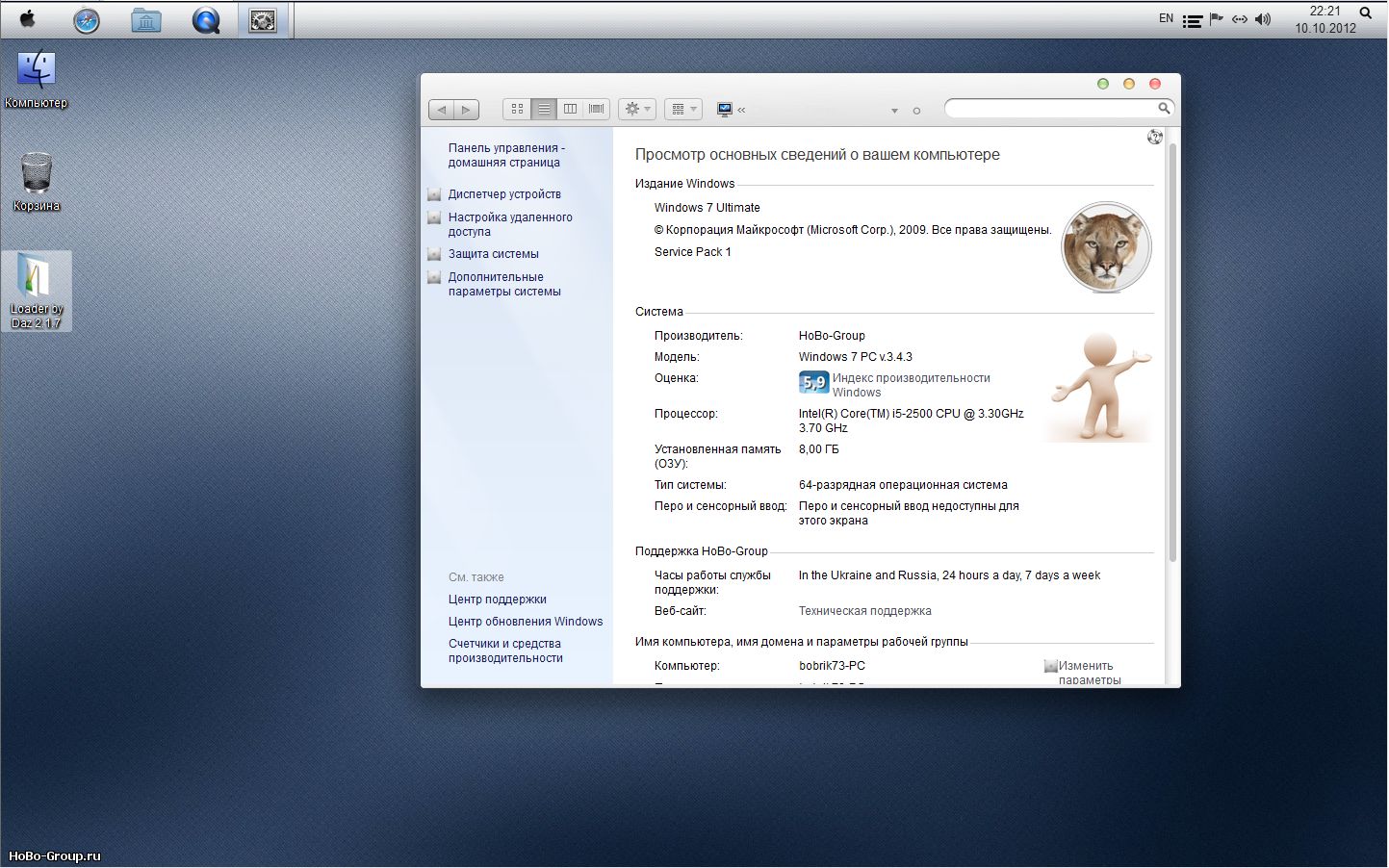Go forward with the right arrow button

pyautogui.click(x=466, y=110)
